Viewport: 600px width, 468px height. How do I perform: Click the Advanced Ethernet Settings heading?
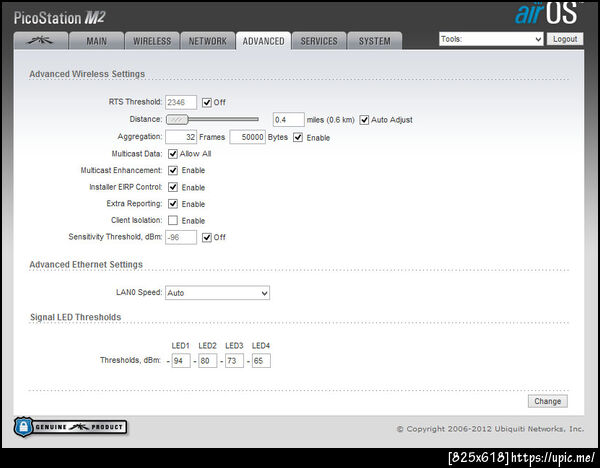(86, 264)
